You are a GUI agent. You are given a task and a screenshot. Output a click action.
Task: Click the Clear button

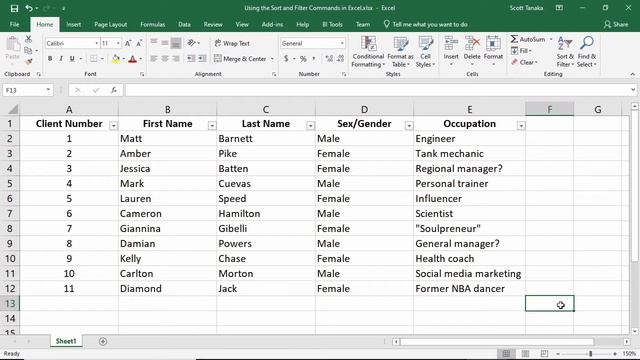tap(524, 62)
